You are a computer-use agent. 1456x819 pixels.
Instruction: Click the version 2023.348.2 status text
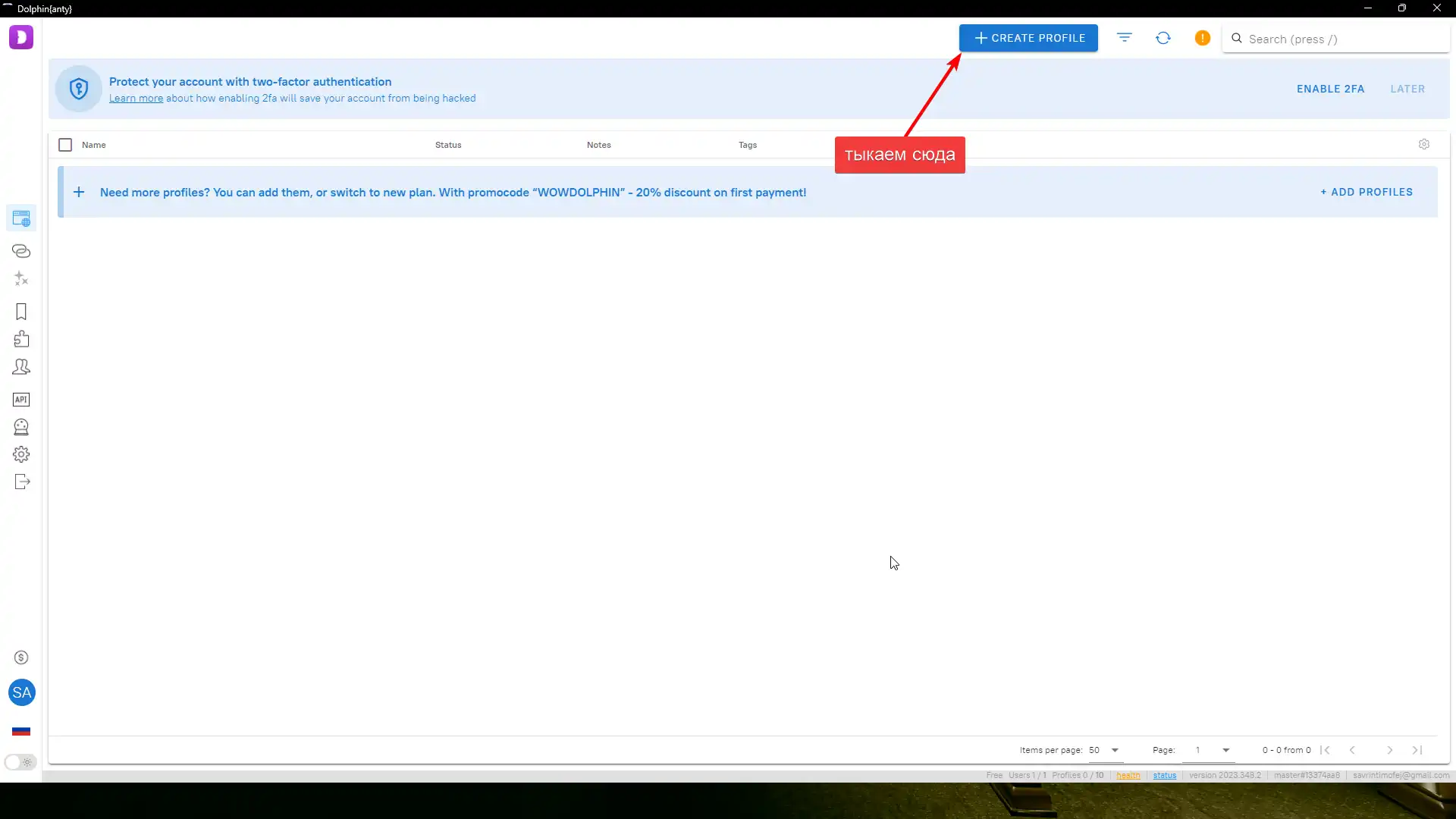coord(1225,775)
